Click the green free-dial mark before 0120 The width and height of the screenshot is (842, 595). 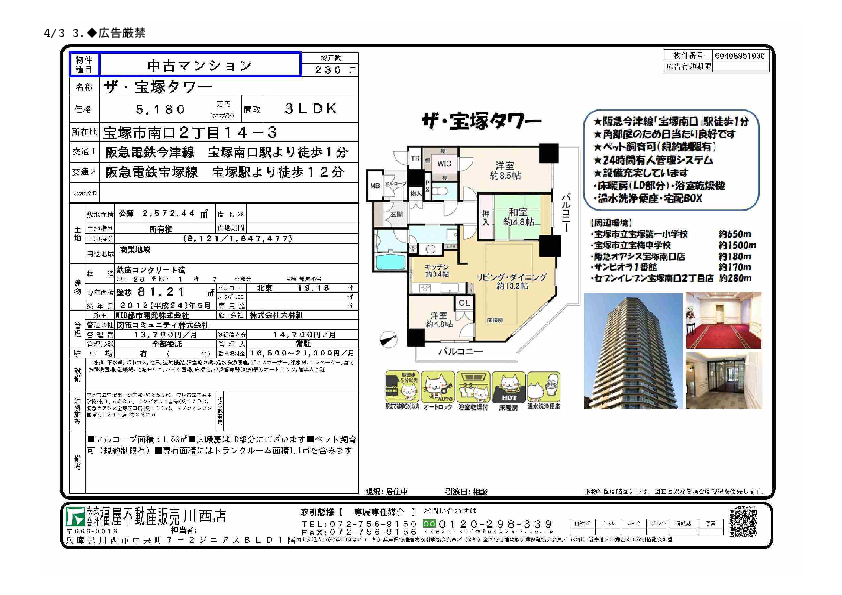(430, 524)
